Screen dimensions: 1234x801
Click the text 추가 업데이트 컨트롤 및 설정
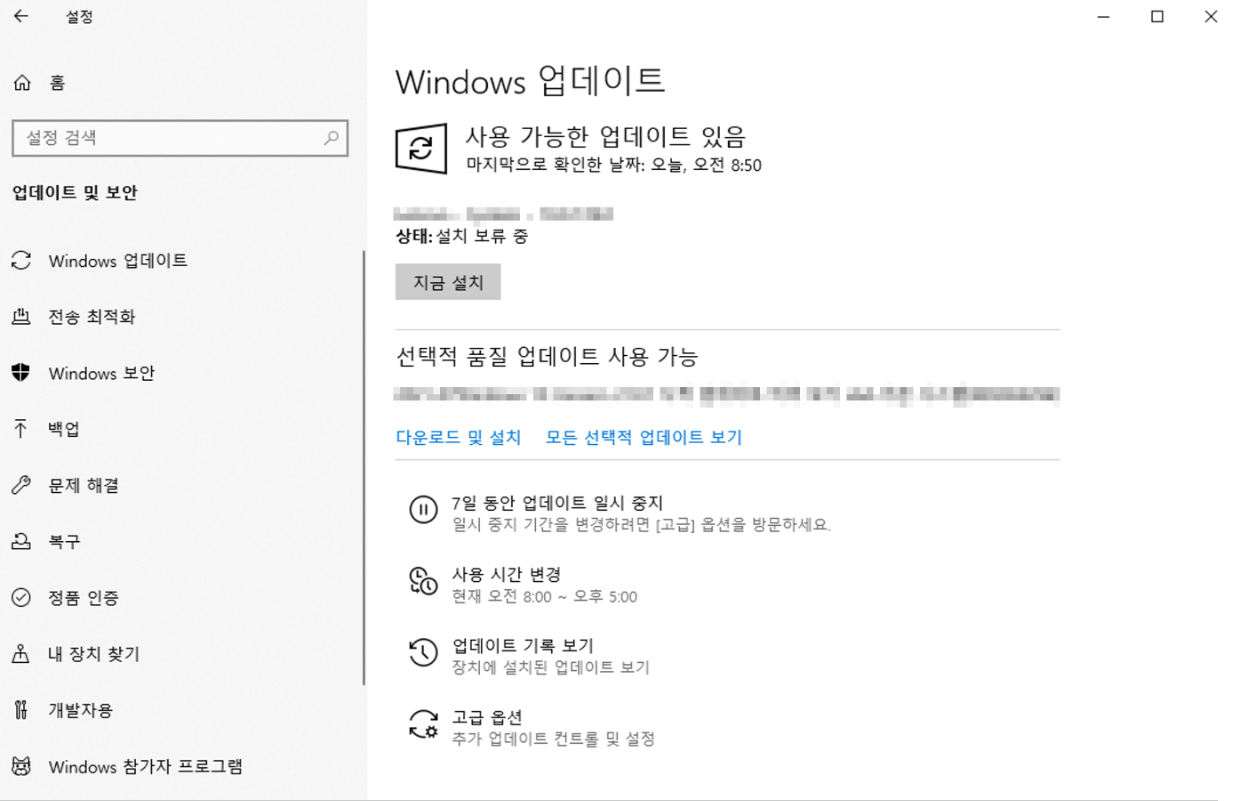coord(554,740)
